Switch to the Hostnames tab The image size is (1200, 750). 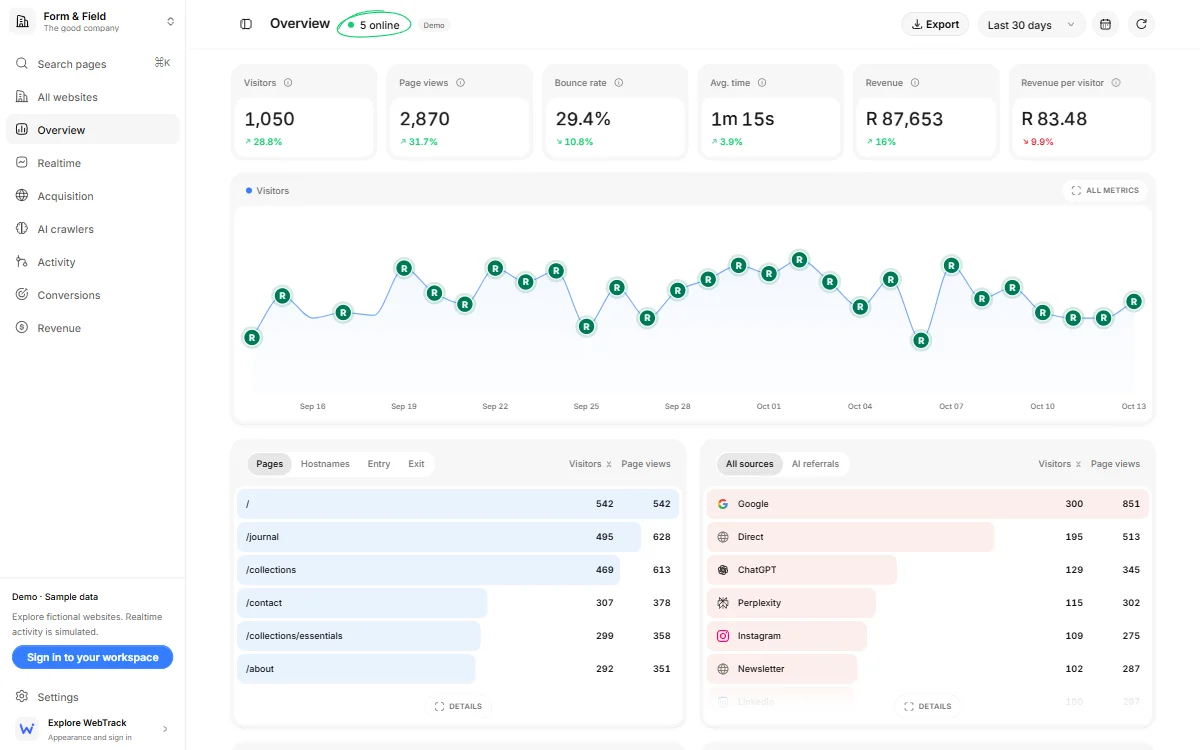click(325, 464)
